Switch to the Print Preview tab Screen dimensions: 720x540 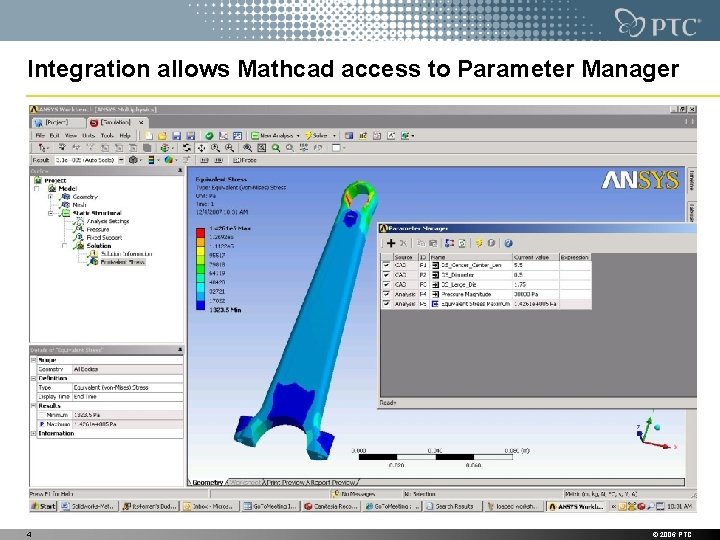coord(285,482)
